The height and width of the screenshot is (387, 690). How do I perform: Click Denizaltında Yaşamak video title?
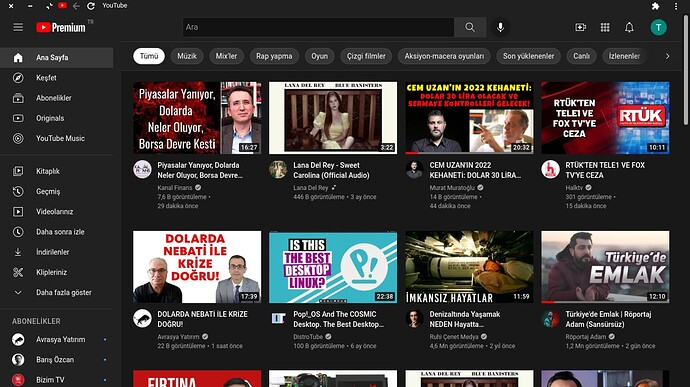point(465,319)
